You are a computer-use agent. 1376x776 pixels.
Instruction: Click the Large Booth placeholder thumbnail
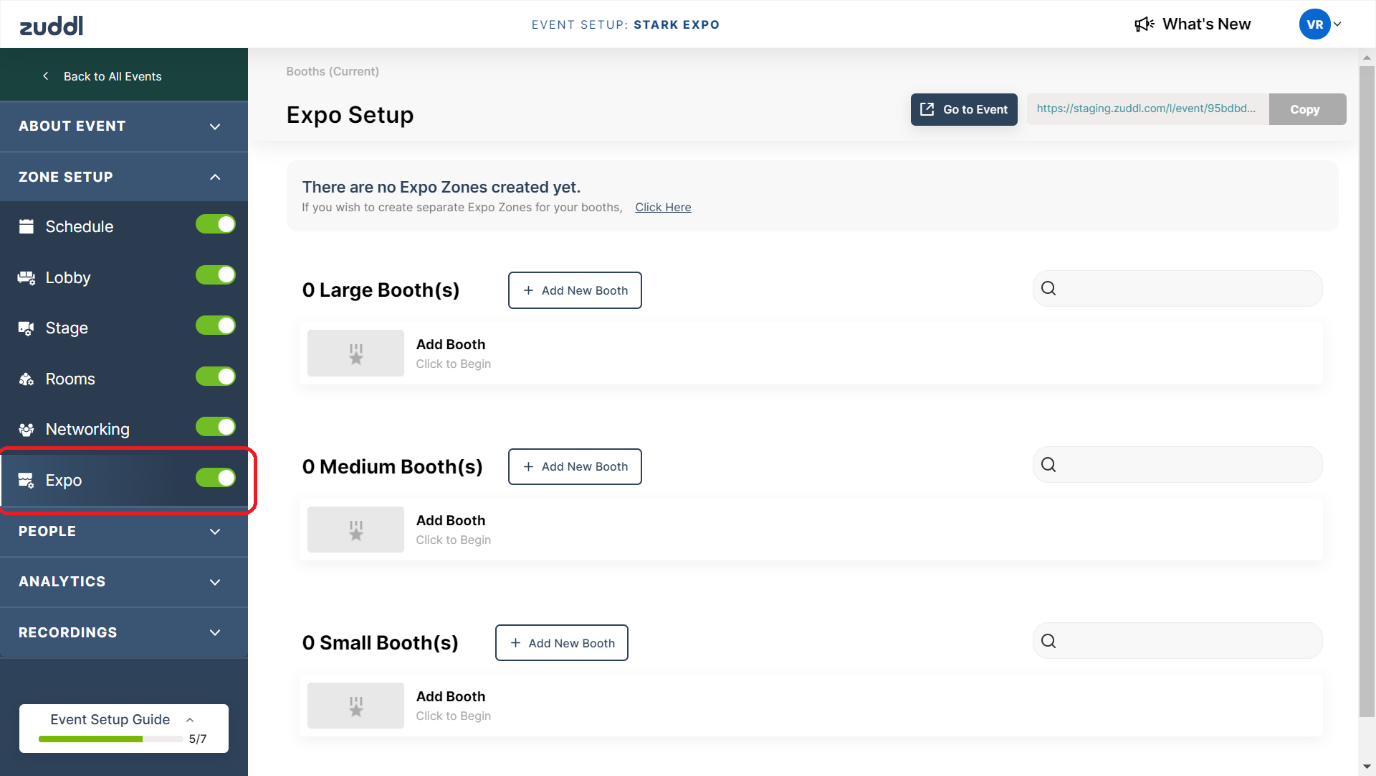[355, 353]
